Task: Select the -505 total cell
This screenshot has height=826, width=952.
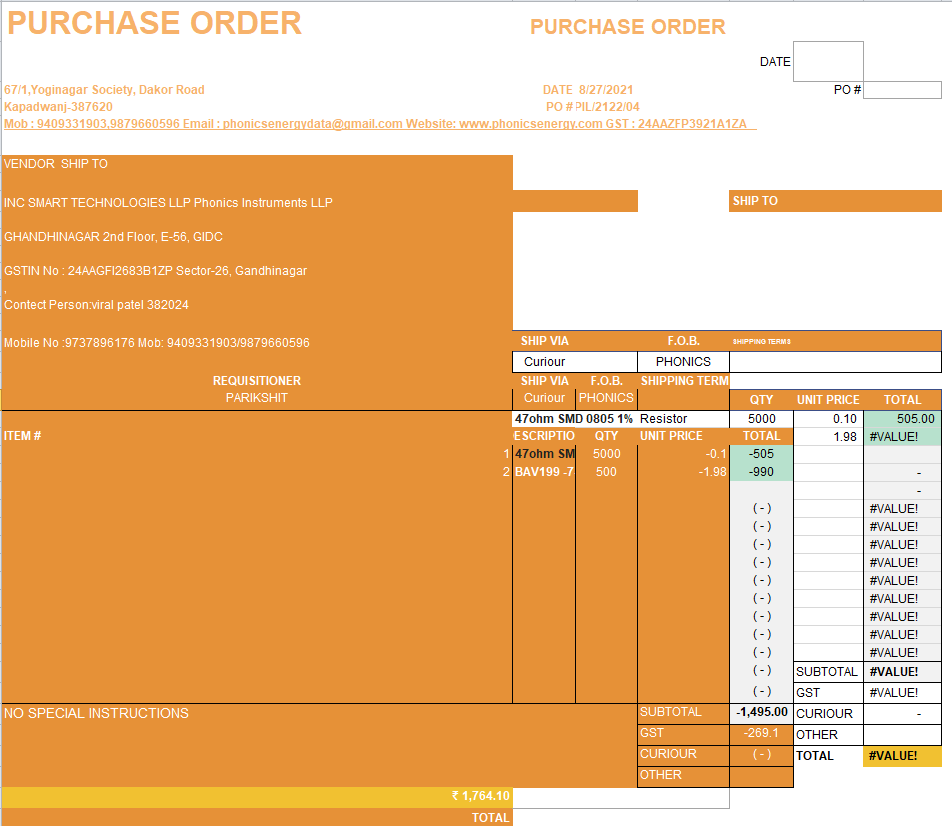Action: pos(761,454)
